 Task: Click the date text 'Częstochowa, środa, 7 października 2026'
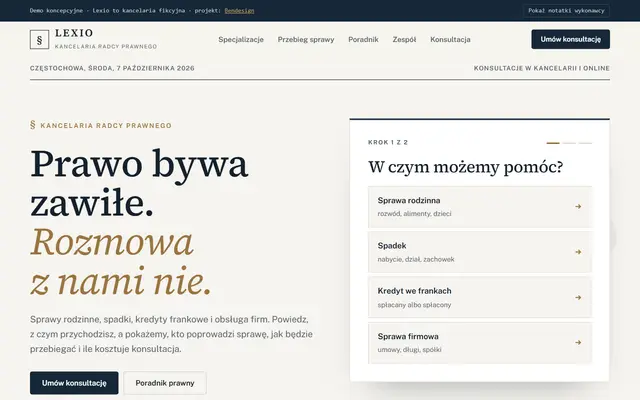pos(112,68)
